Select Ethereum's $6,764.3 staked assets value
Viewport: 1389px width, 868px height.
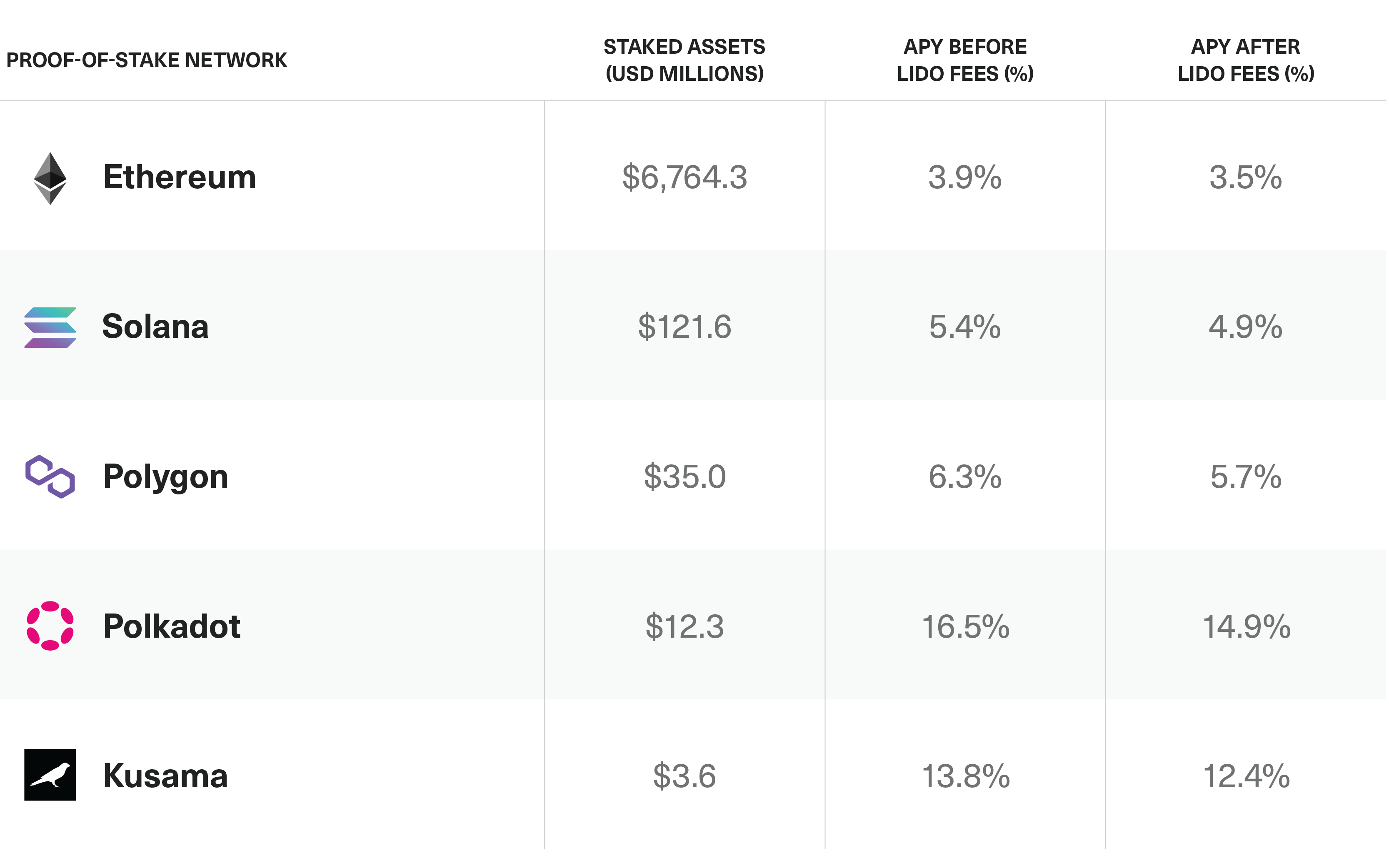[x=685, y=177]
